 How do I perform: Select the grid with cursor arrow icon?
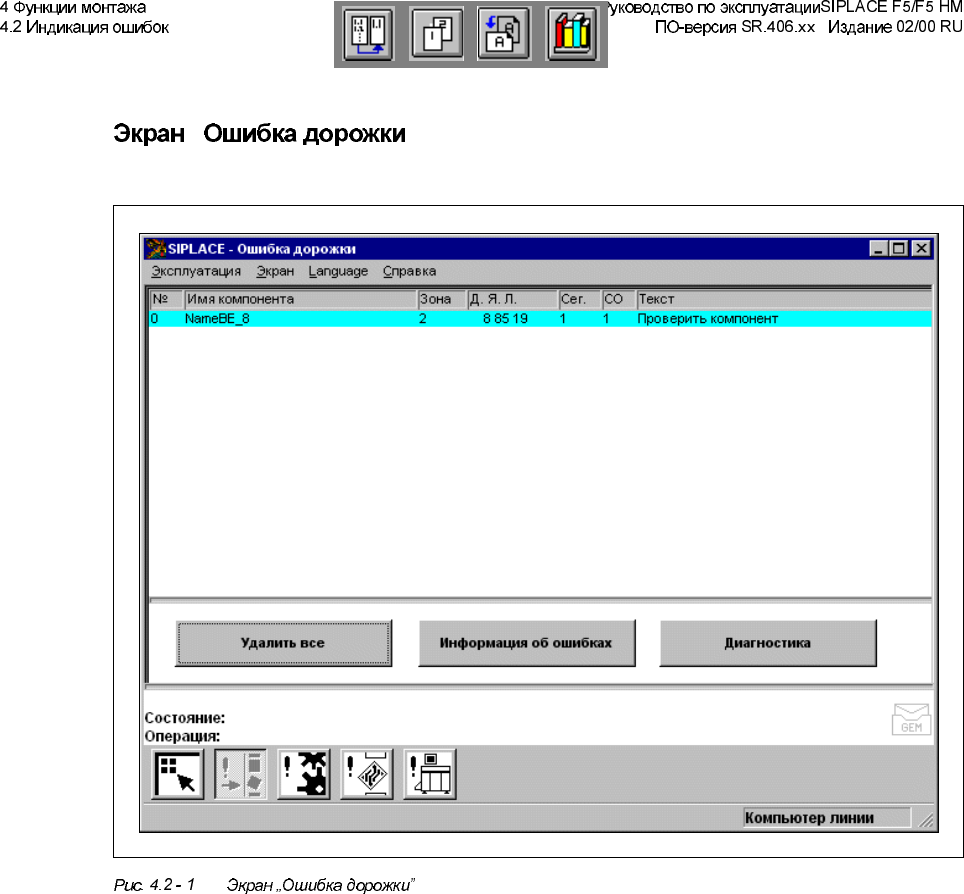coord(178,774)
